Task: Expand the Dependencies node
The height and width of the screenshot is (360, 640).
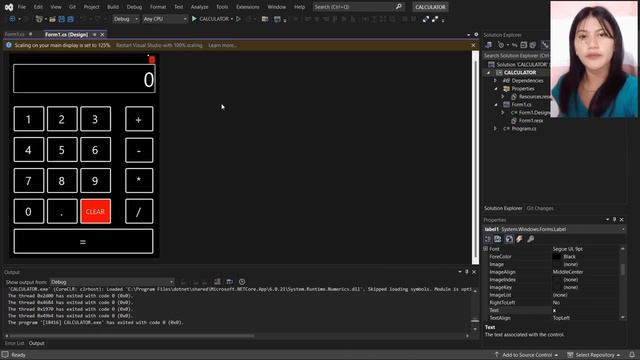Action: (x=496, y=81)
